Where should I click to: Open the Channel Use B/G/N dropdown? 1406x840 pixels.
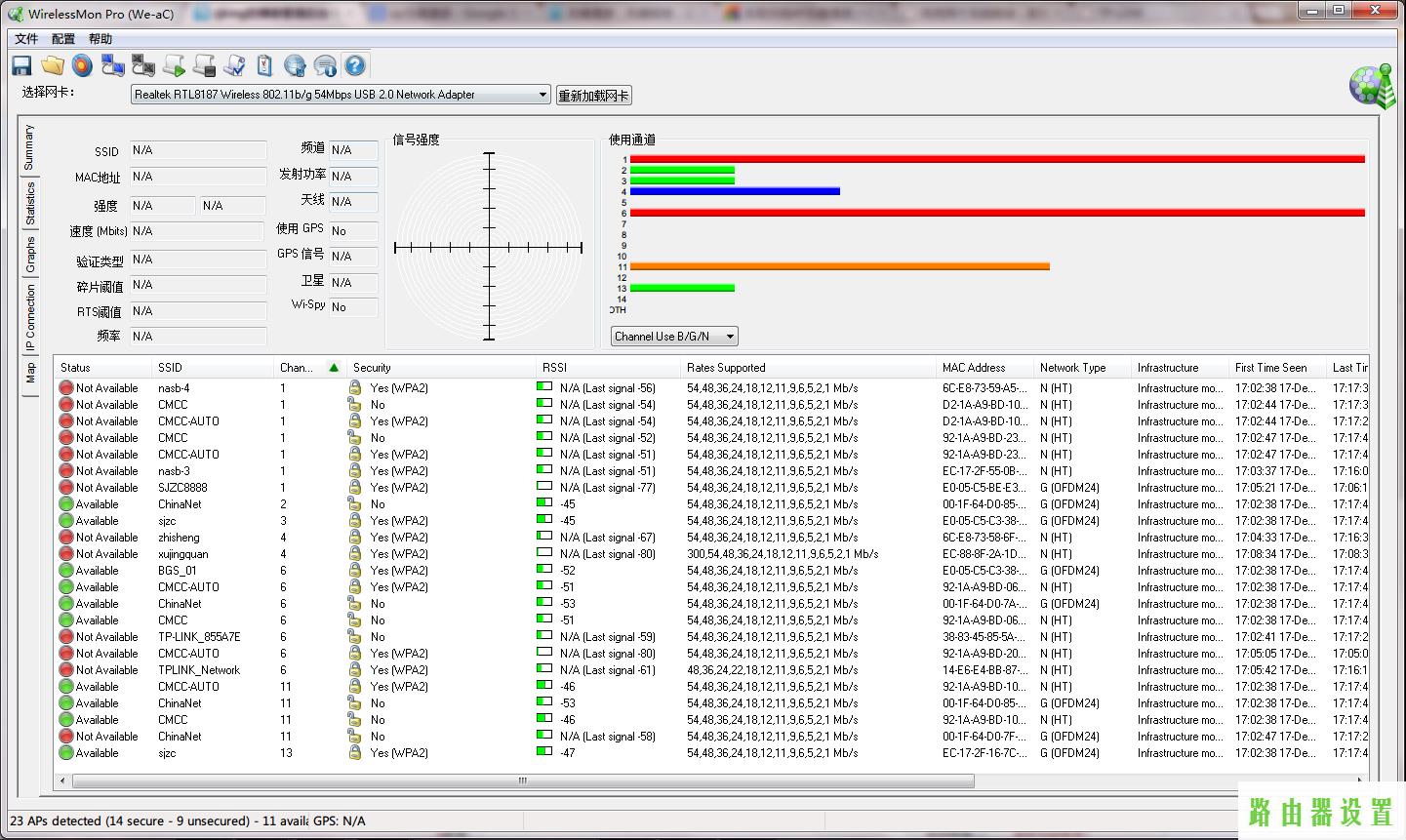click(x=675, y=337)
